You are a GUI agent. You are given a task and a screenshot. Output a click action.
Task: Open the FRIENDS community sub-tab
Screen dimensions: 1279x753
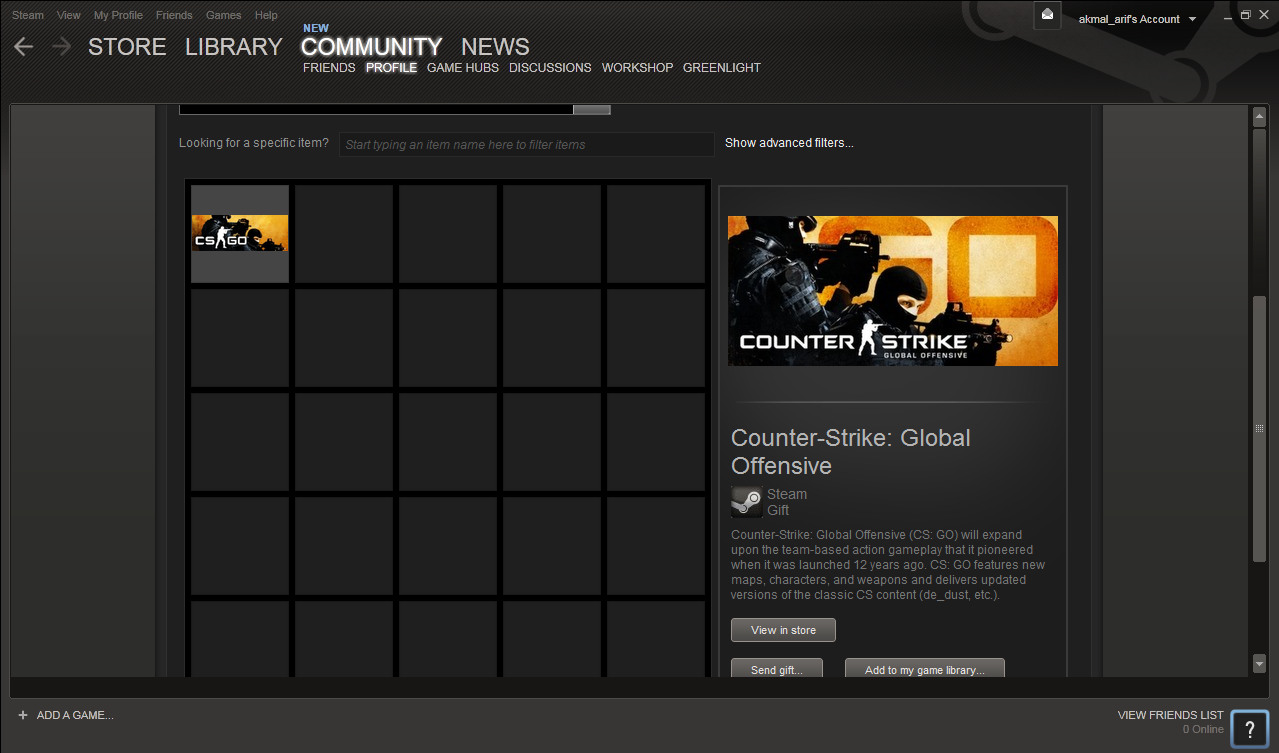(x=329, y=68)
